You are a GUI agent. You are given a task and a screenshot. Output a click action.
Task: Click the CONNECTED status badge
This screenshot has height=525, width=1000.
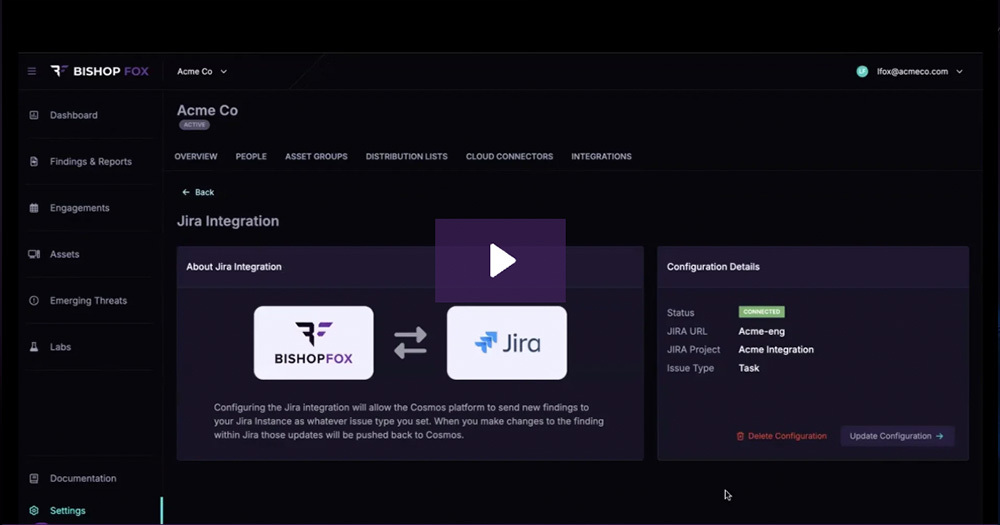[x=761, y=312]
